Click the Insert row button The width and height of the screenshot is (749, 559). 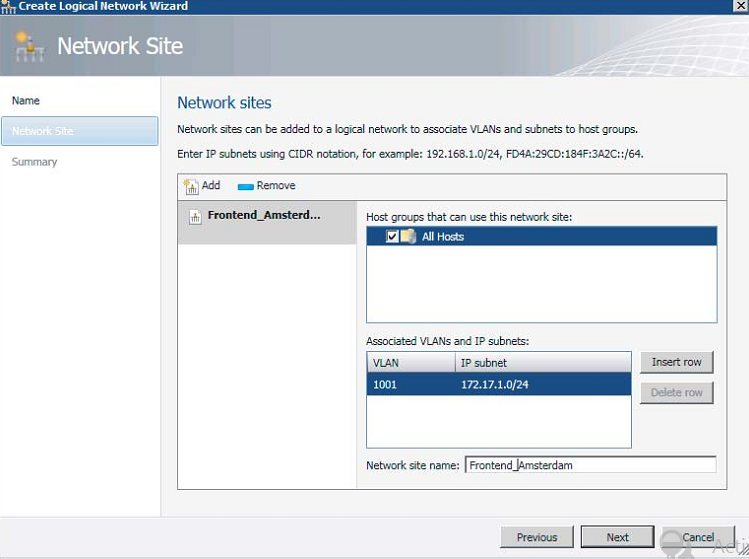[x=676, y=362]
